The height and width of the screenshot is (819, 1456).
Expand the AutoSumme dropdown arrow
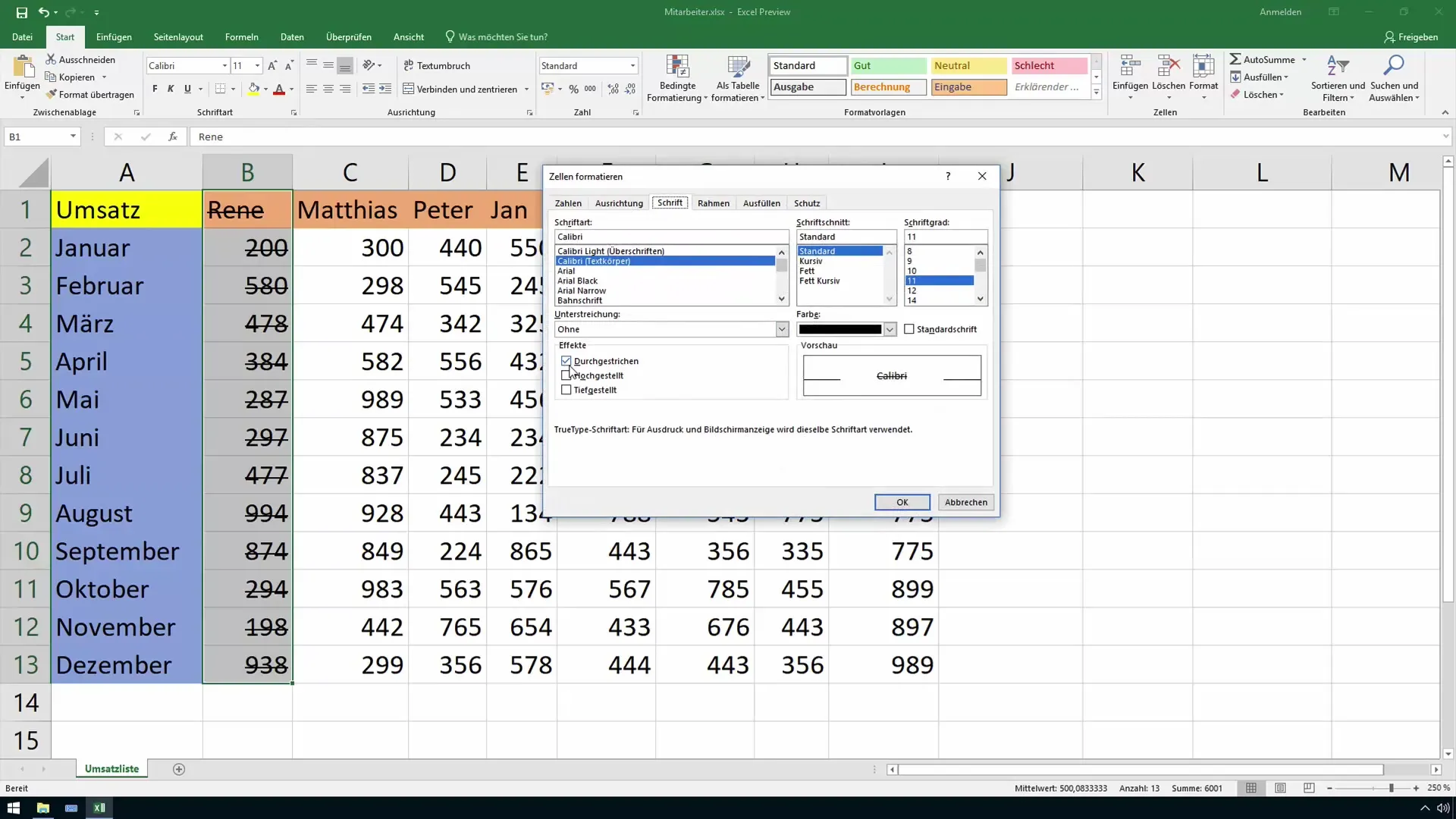(x=1304, y=59)
